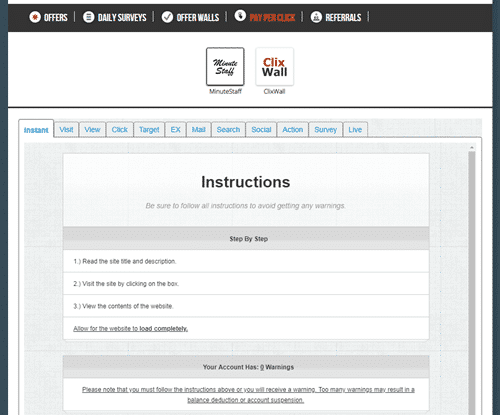Click 'Allow for the website to load completely' text
Screen dimensions: 500x415
(x=131, y=329)
